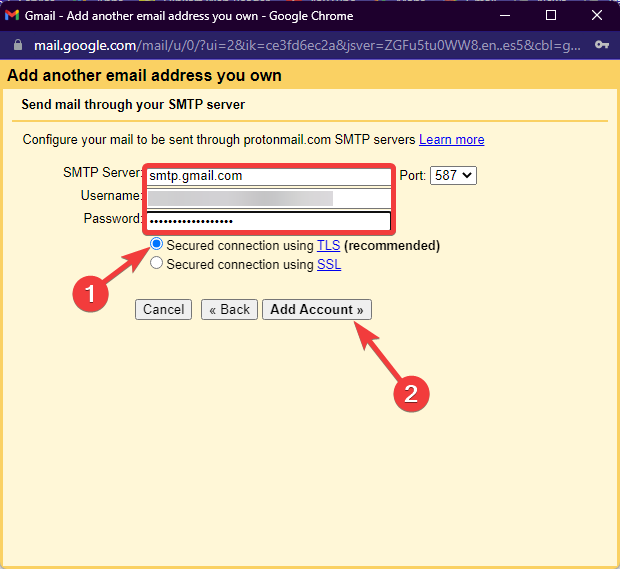
Task: Click the mail.google.com address bar URL
Action: (307, 45)
